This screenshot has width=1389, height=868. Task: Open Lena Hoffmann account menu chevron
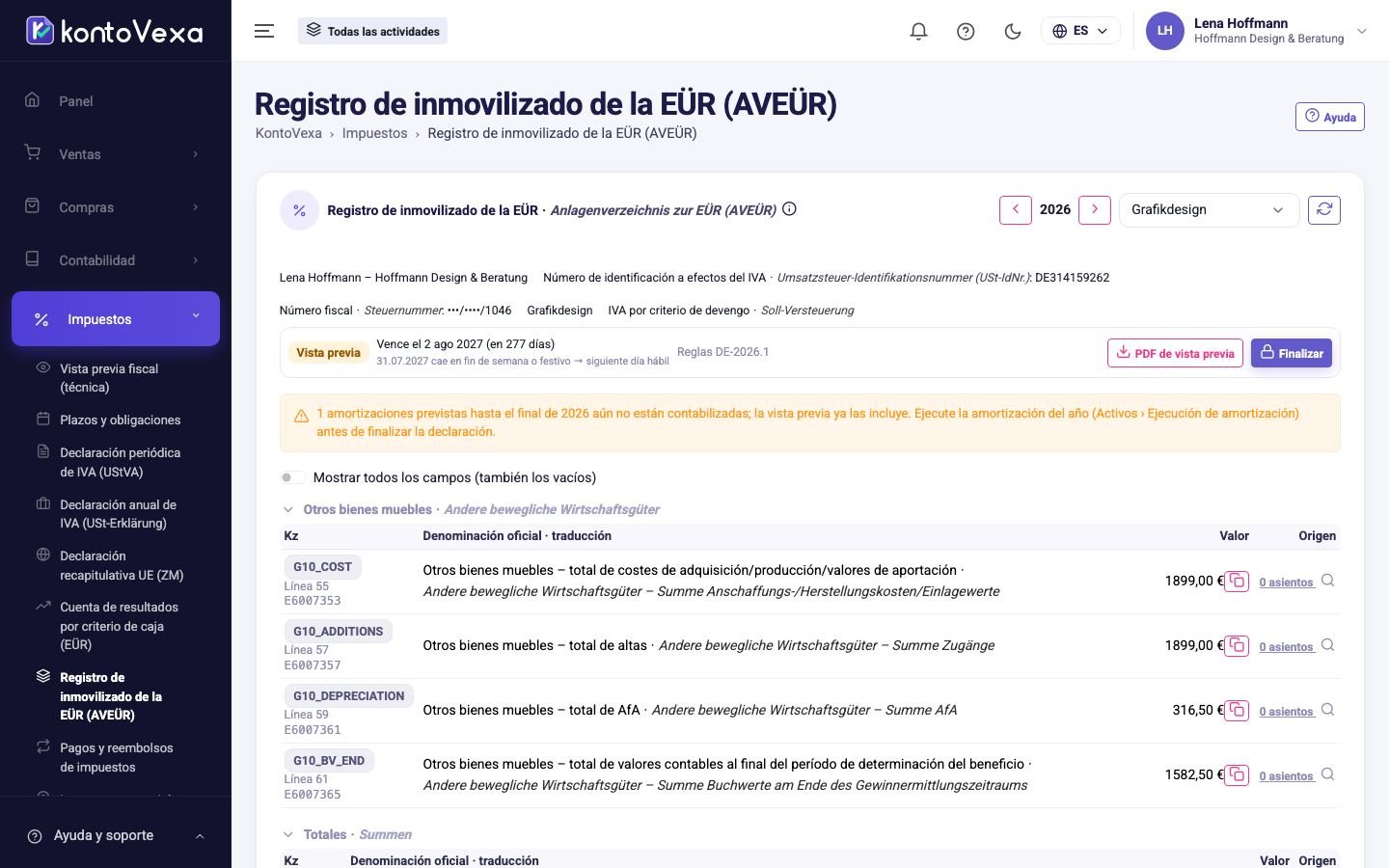tap(1362, 31)
